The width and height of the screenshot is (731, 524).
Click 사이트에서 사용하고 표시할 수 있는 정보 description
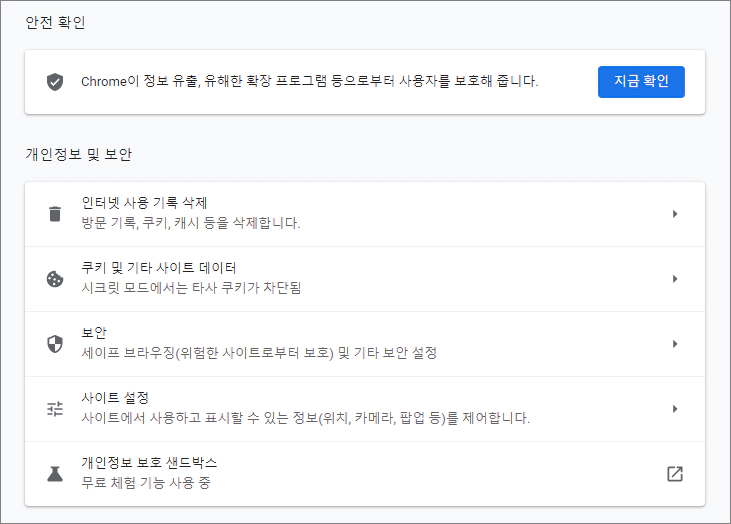pyautogui.click(x=305, y=418)
